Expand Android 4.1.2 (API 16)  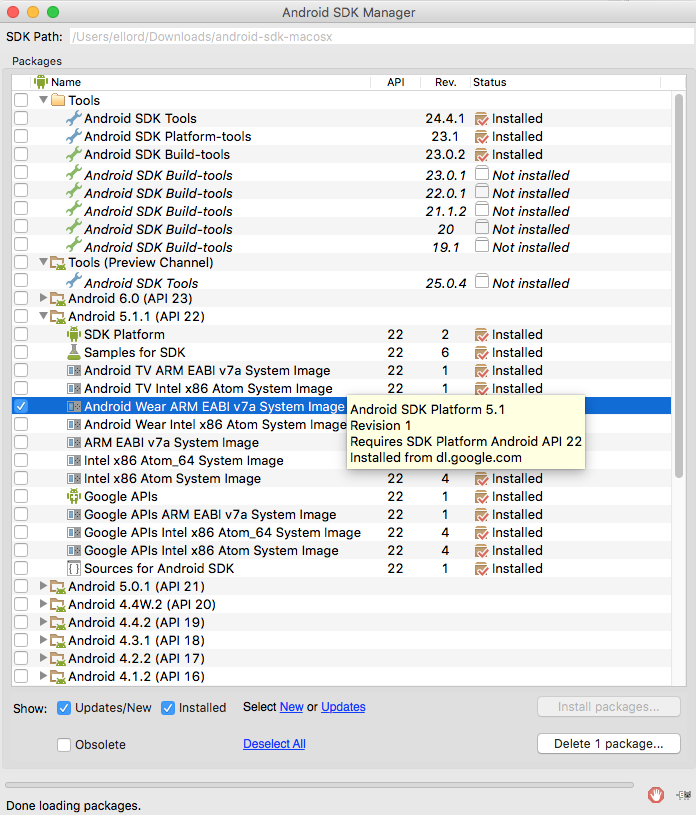(44, 676)
